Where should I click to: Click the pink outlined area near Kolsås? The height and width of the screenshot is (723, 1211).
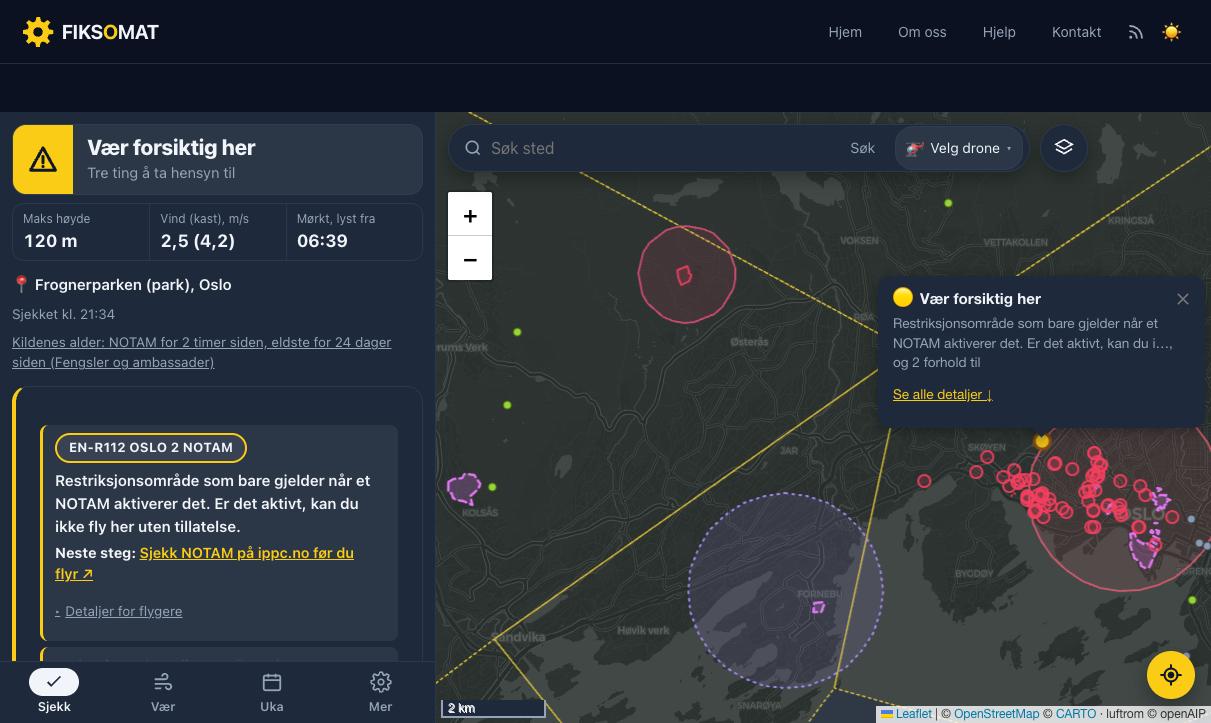464,488
